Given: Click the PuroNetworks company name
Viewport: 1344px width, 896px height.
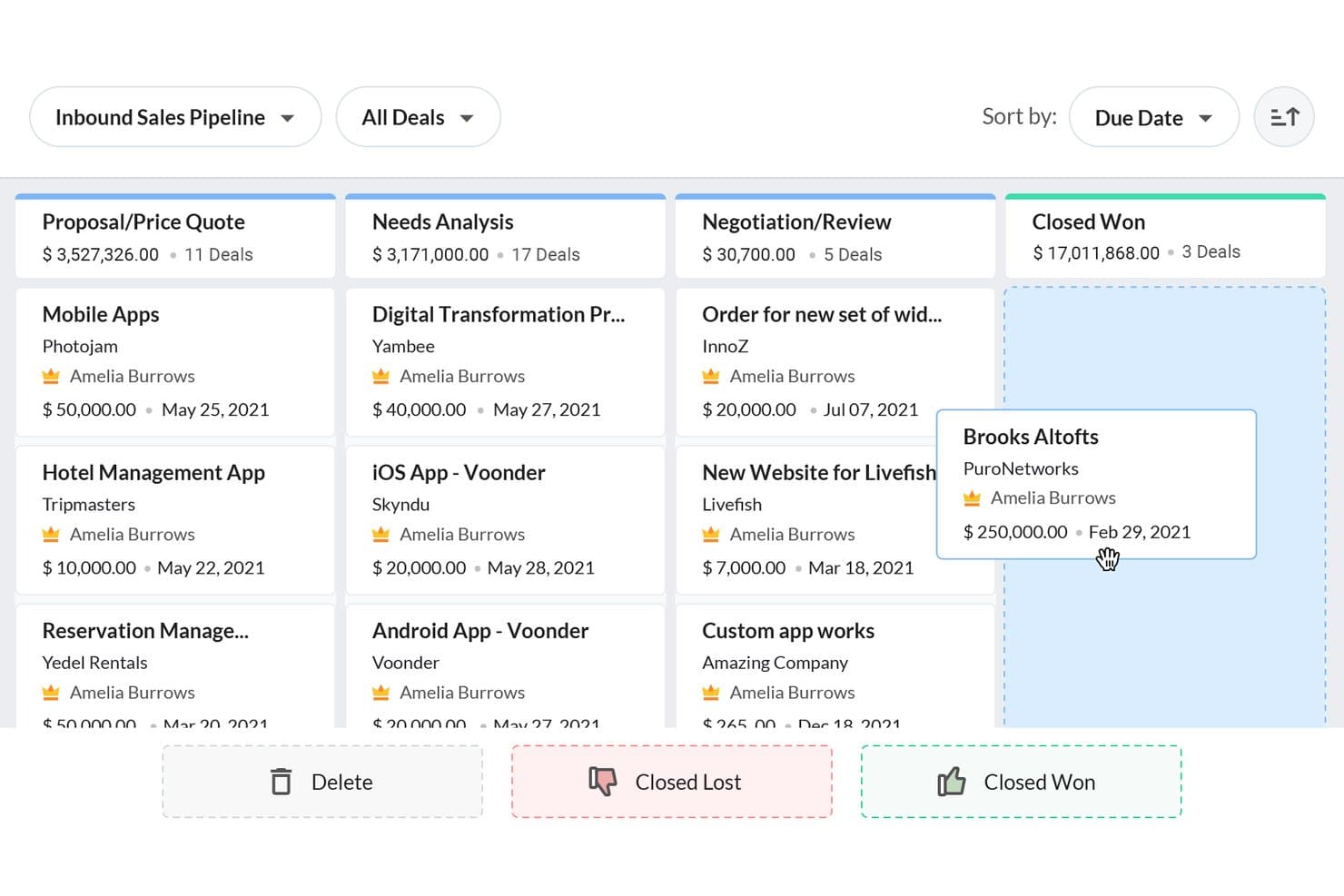Looking at the screenshot, I should point(1021,468).
